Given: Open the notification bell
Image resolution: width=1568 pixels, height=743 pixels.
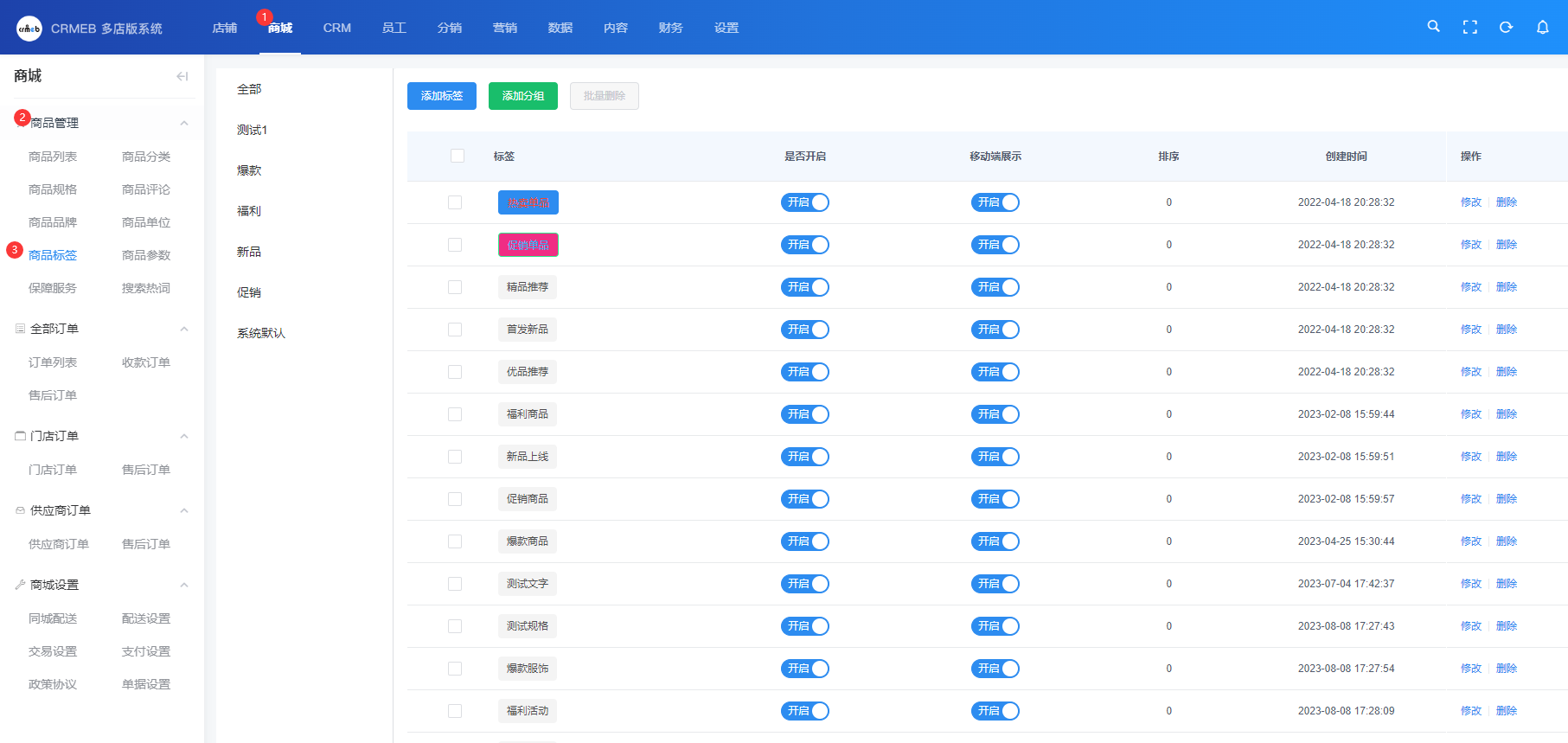Looking at the screenshot, I should click(1542, 28).
